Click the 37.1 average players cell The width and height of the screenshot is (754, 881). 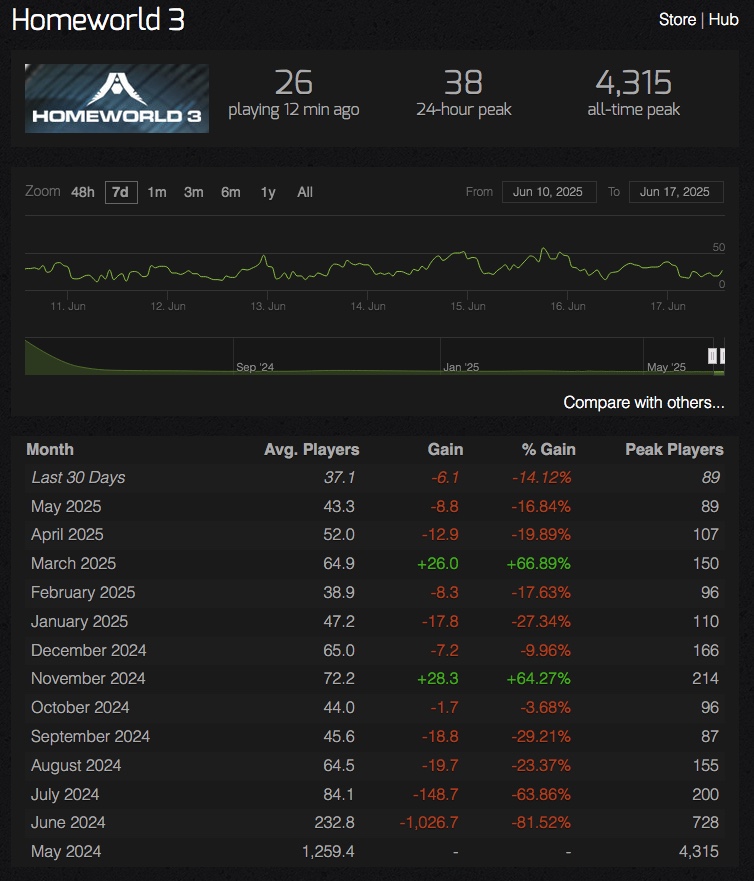(339, 478)
